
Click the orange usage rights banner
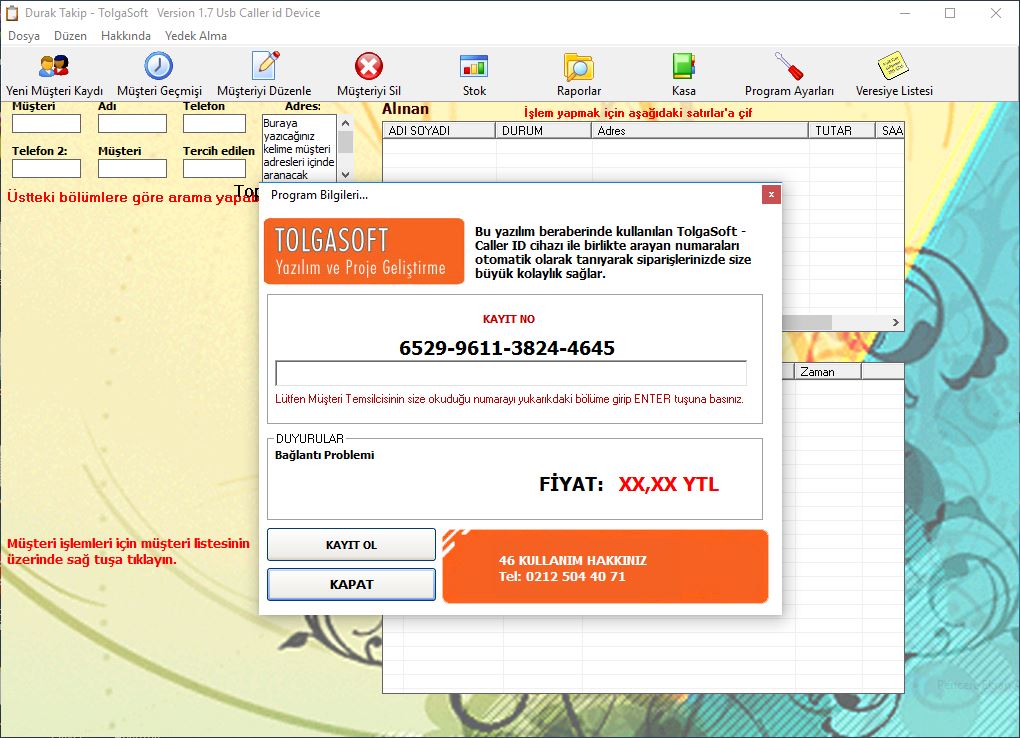[x=605, y=566]
